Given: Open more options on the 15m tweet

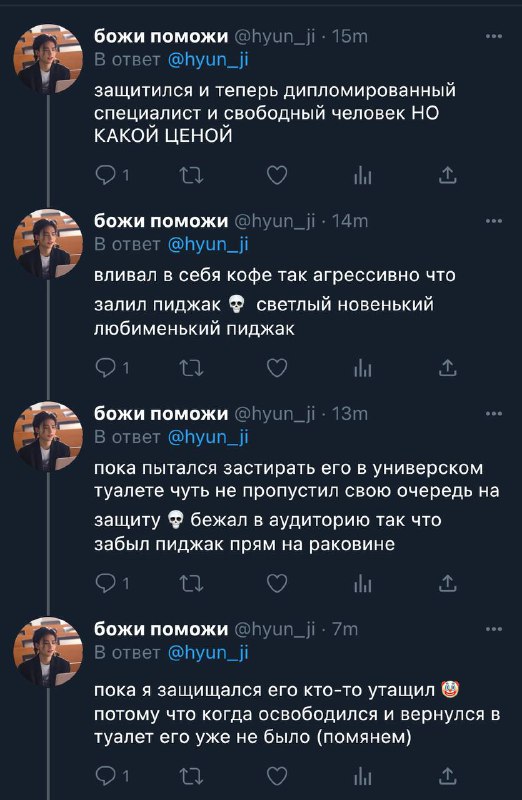Looking at the screenshot, I should click(x=493, y=36).
